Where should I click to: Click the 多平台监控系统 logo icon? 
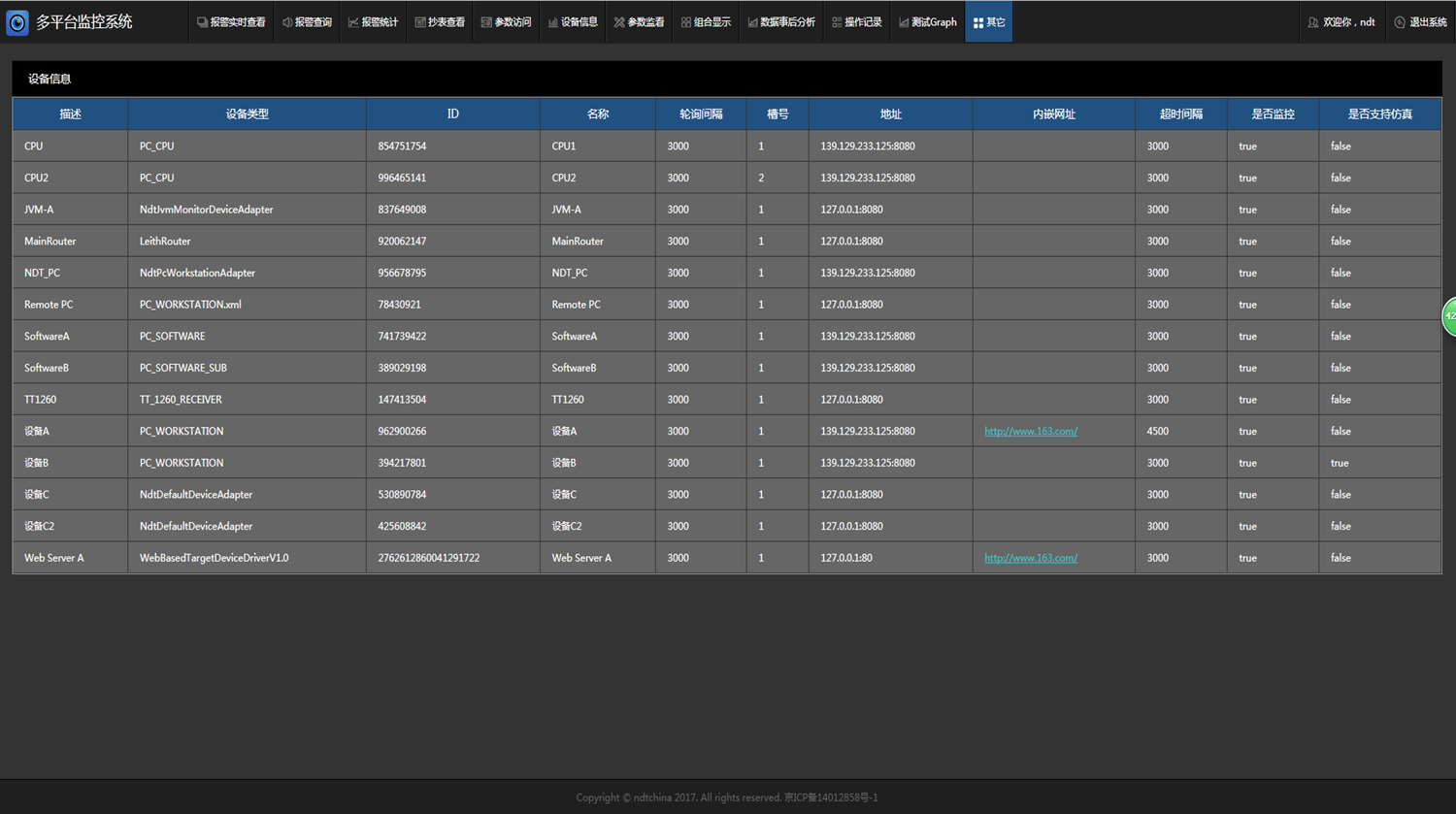(x=17, y=21)
